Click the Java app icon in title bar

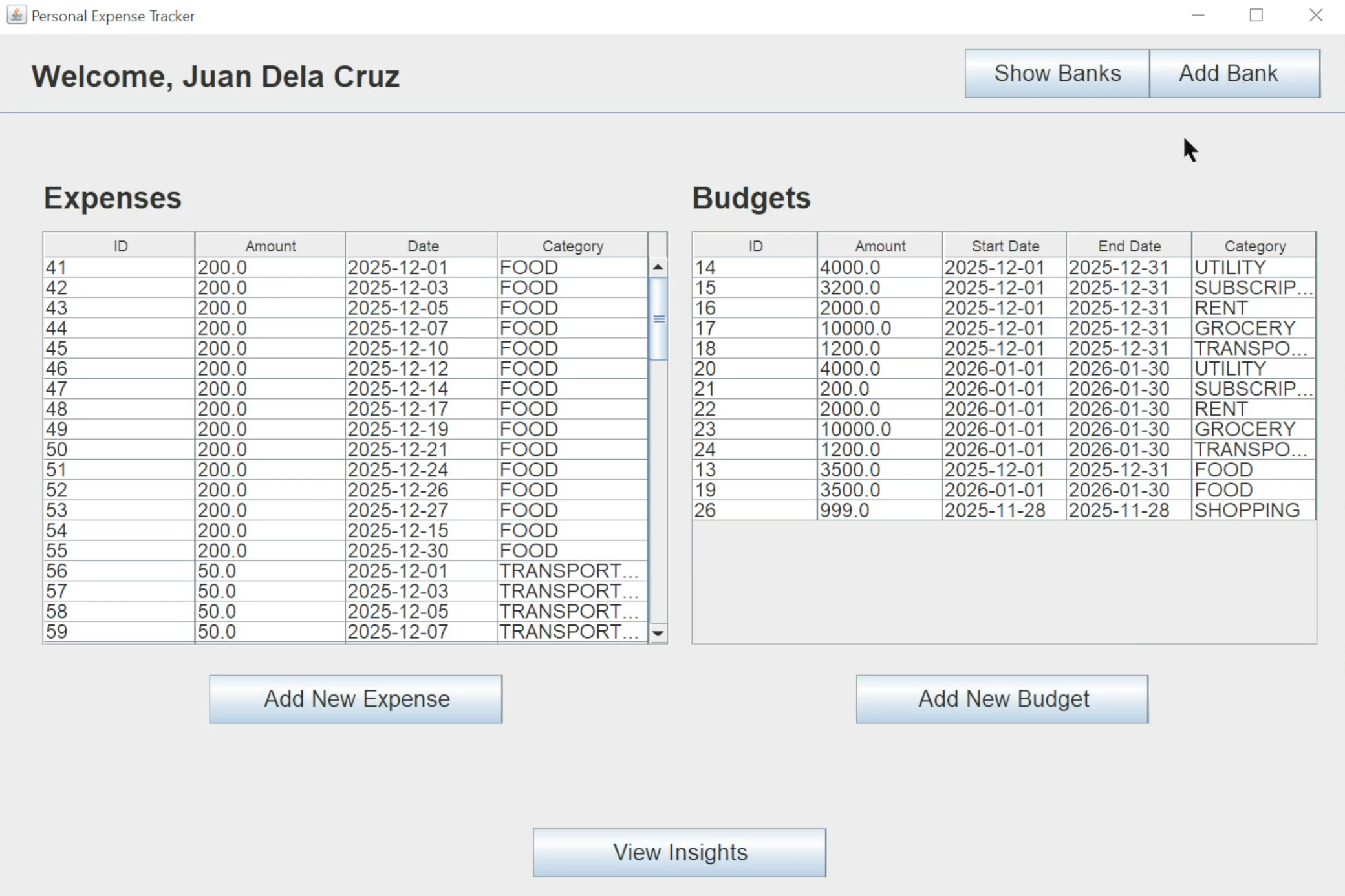[x=16, y=15]
